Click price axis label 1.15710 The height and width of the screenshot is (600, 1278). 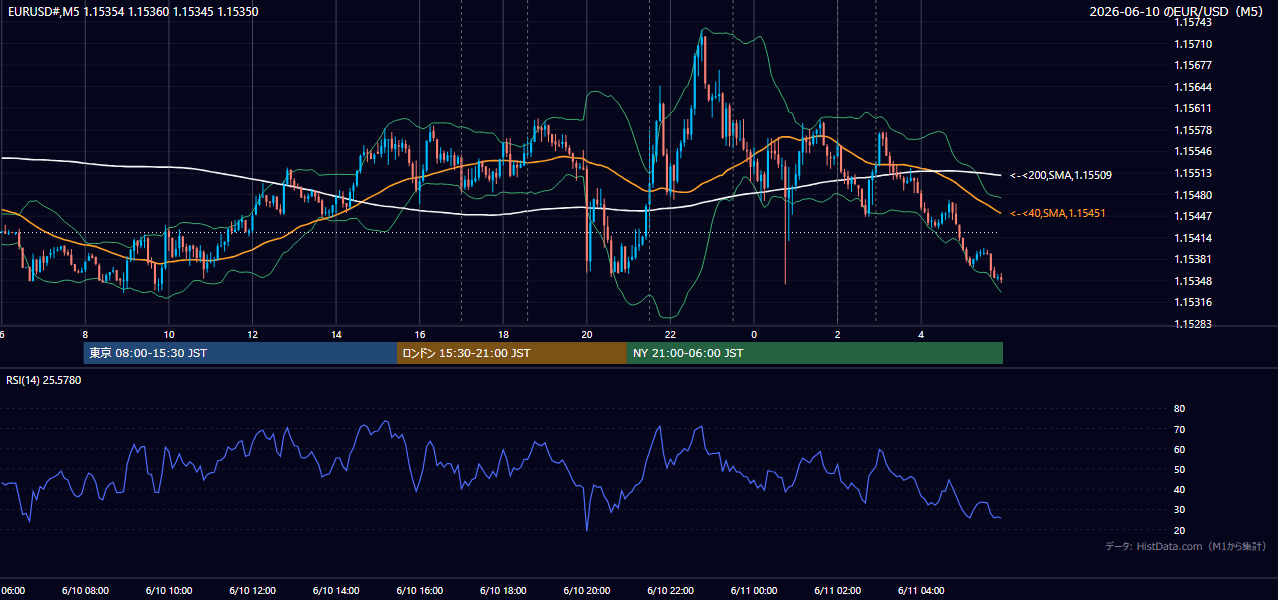(x=1192, y=44)
